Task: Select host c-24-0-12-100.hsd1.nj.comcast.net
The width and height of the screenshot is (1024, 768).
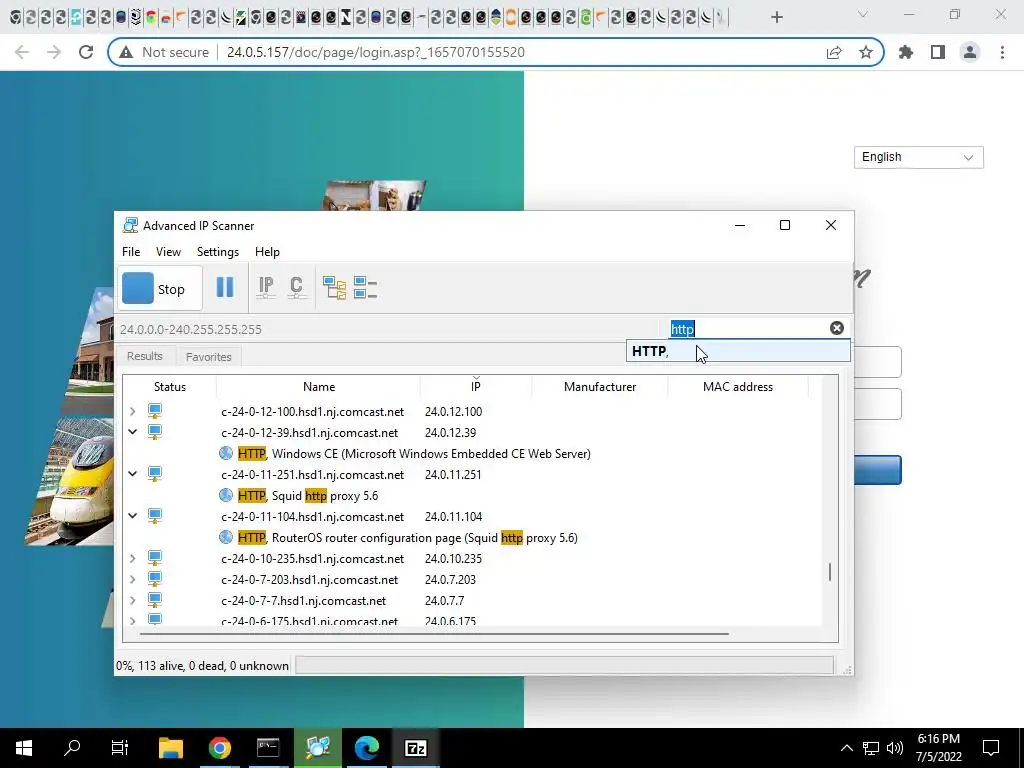Action: pyautogui.click(x=312, y=411)
